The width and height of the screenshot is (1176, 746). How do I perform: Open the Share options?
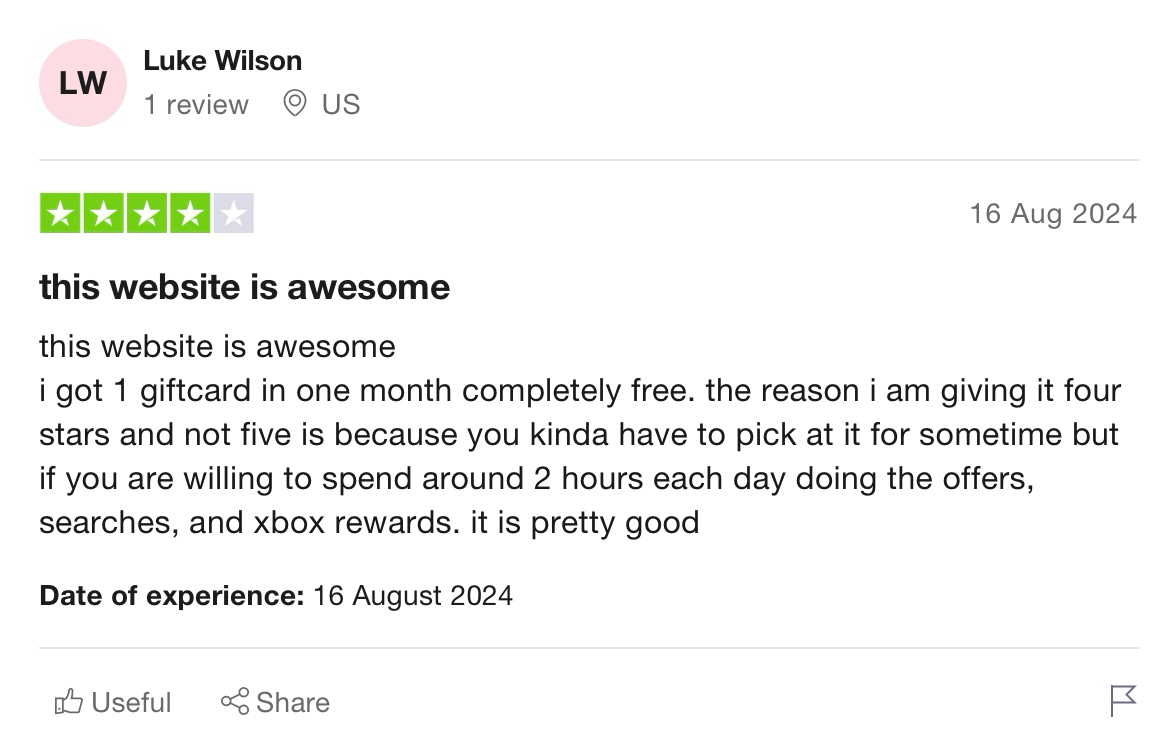(x=276, y=702)
